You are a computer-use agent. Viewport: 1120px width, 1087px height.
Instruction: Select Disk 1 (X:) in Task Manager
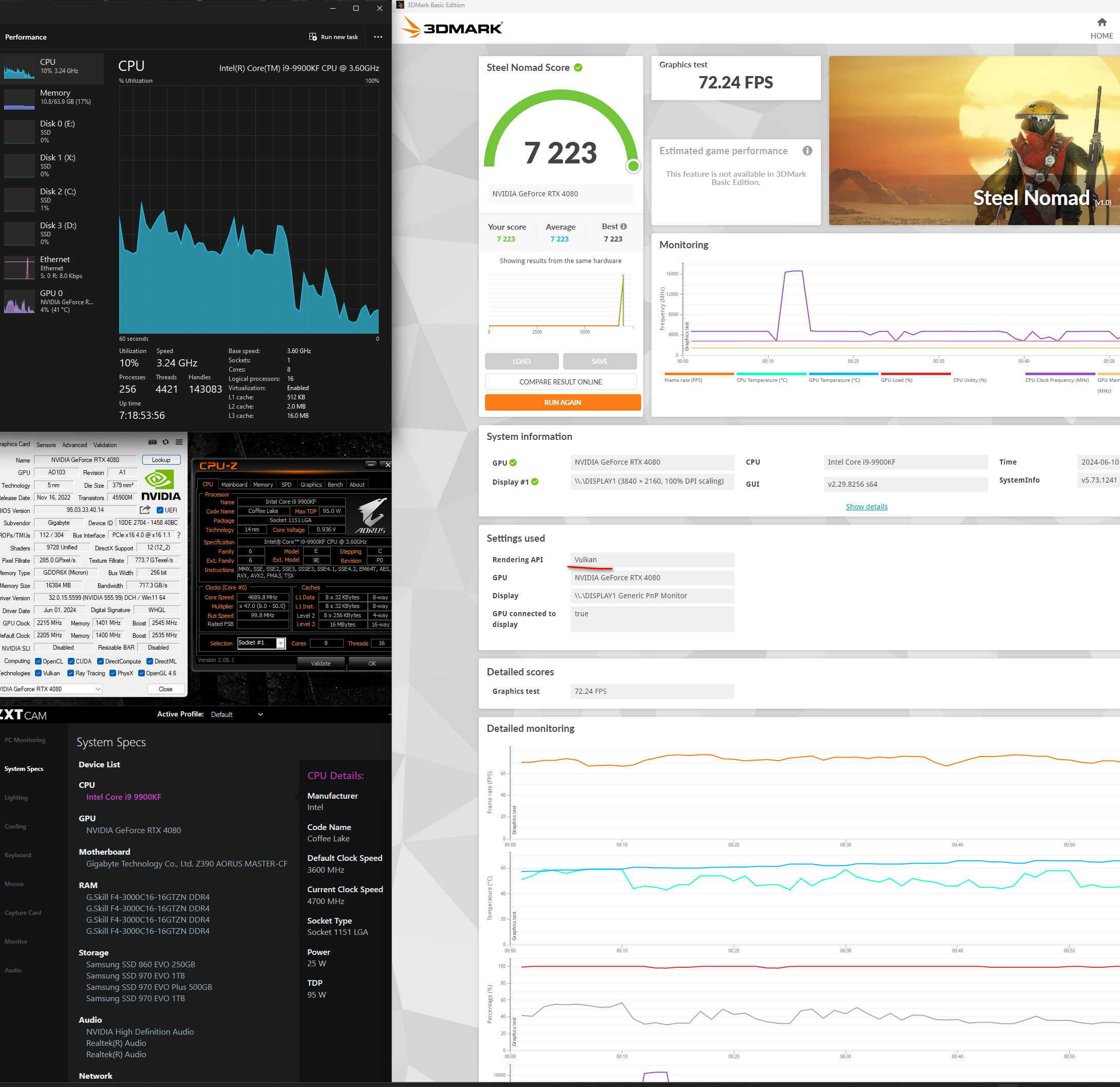pyautogui.click(x=52, y=165)
